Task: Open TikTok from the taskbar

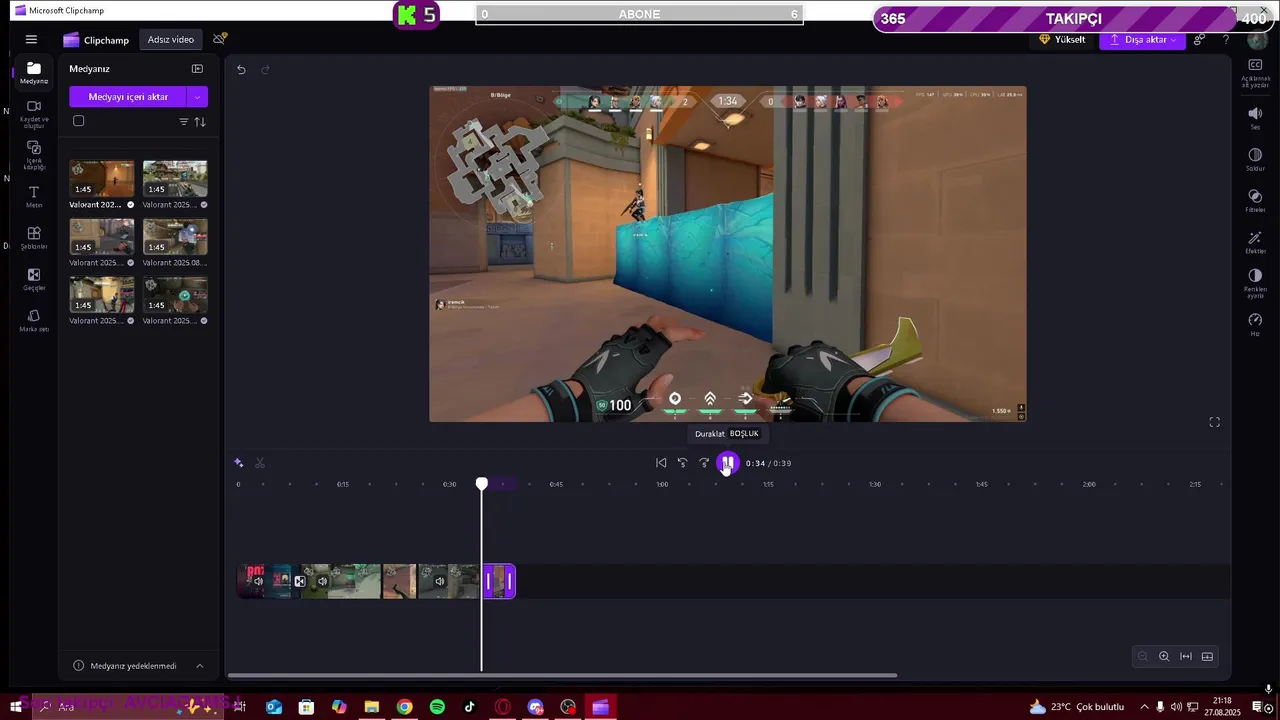Action: coord(470,707)
